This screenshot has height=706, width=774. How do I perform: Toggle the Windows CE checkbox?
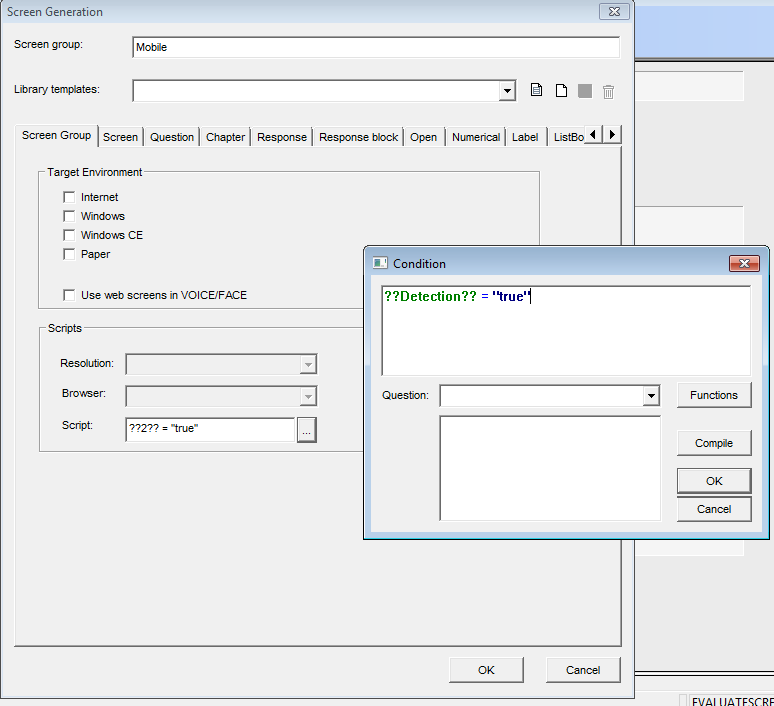(x=69, y=235)
